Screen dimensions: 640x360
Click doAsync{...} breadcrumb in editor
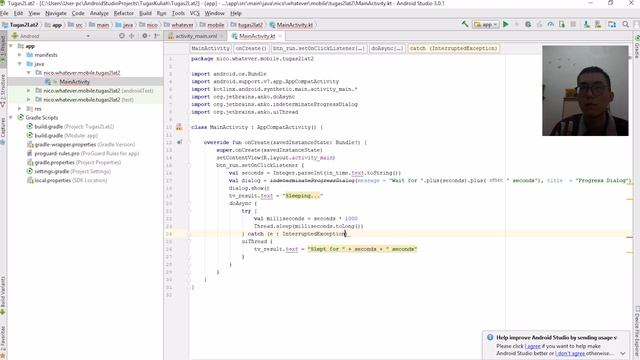(387, 48)
